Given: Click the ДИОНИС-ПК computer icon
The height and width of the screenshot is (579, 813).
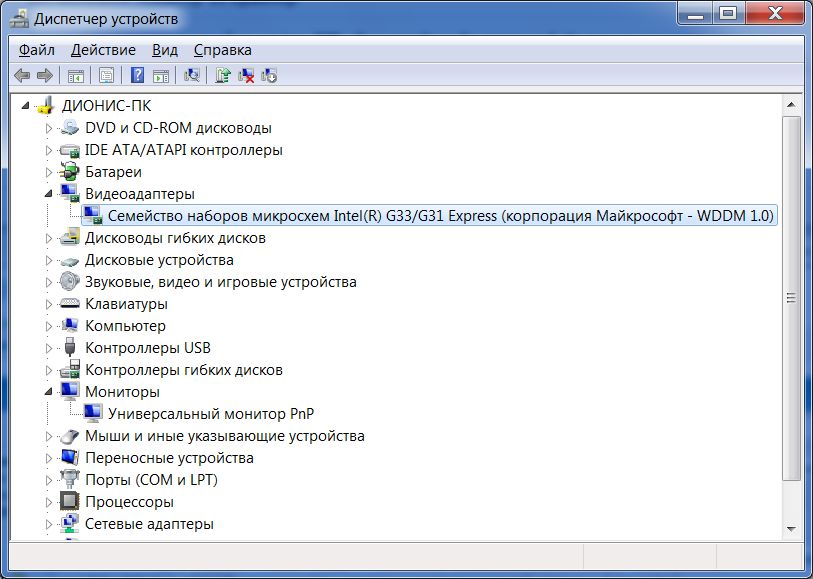Looking at the screenshot, I should [45, 106].
